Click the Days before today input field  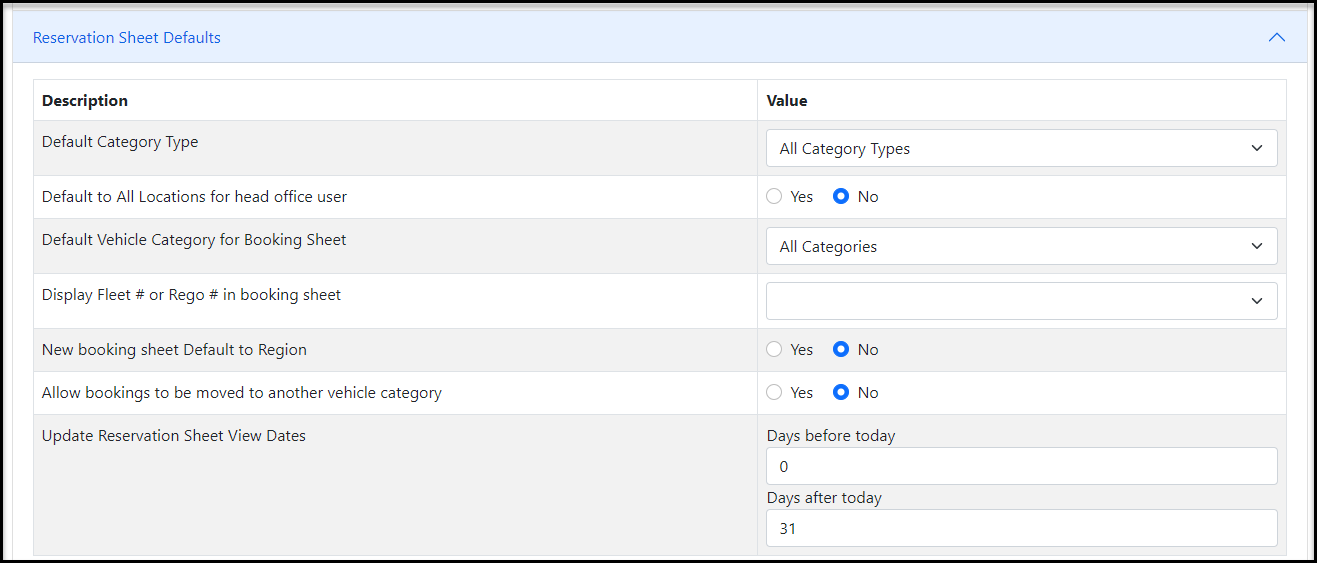coord(1022,466)
